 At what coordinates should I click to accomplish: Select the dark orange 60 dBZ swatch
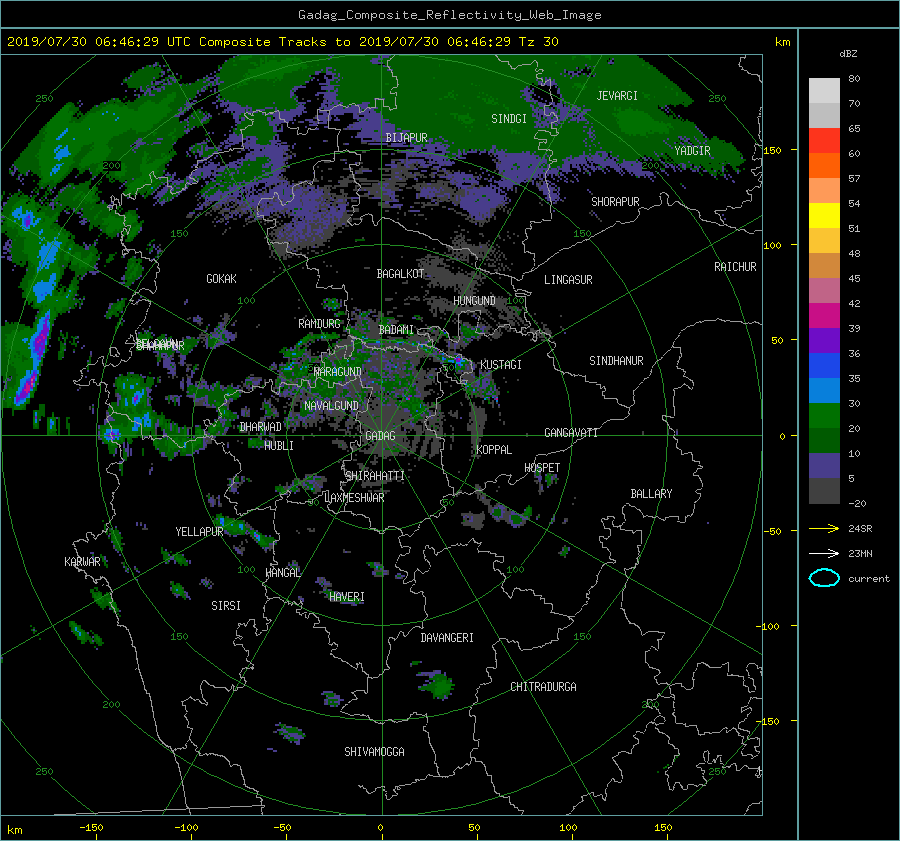point(824,166)
